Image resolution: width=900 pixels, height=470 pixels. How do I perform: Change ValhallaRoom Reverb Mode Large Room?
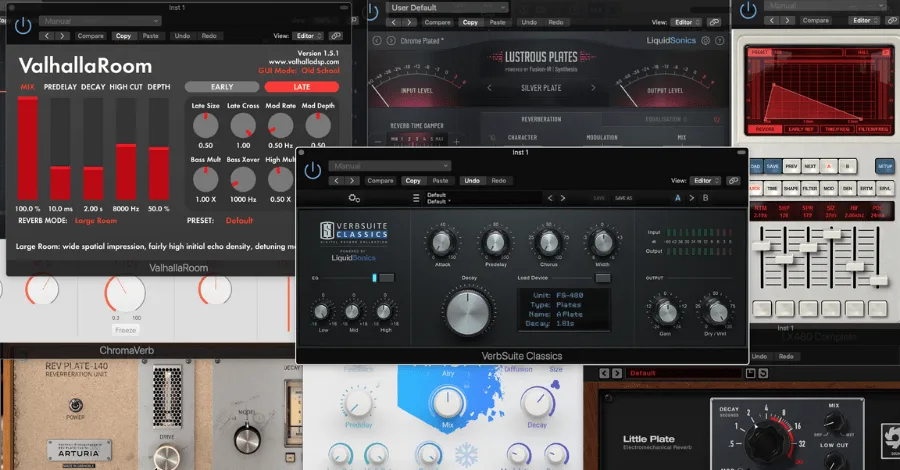(x=96, y=220)
